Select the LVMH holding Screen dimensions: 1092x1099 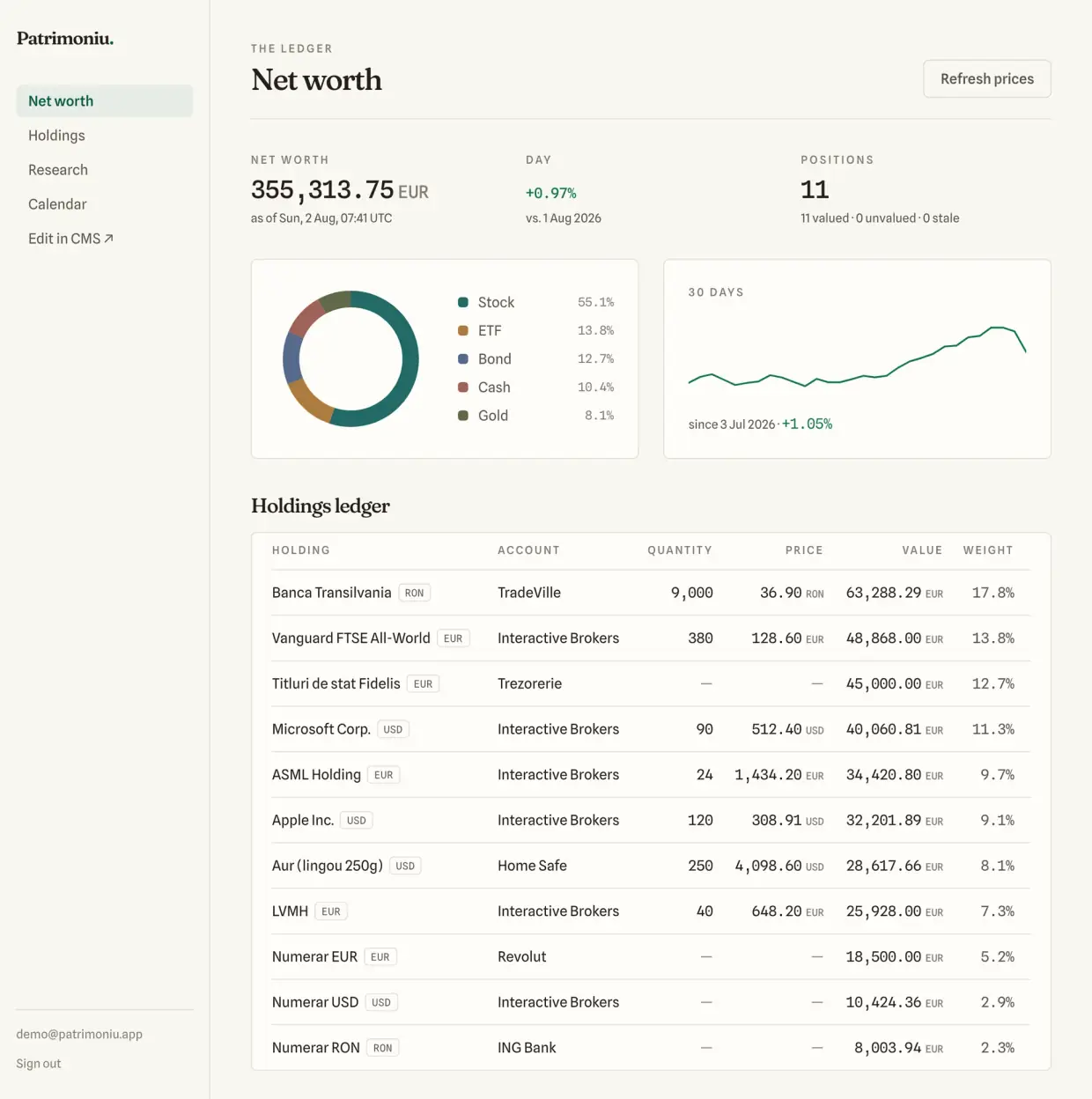coord(290,911)
